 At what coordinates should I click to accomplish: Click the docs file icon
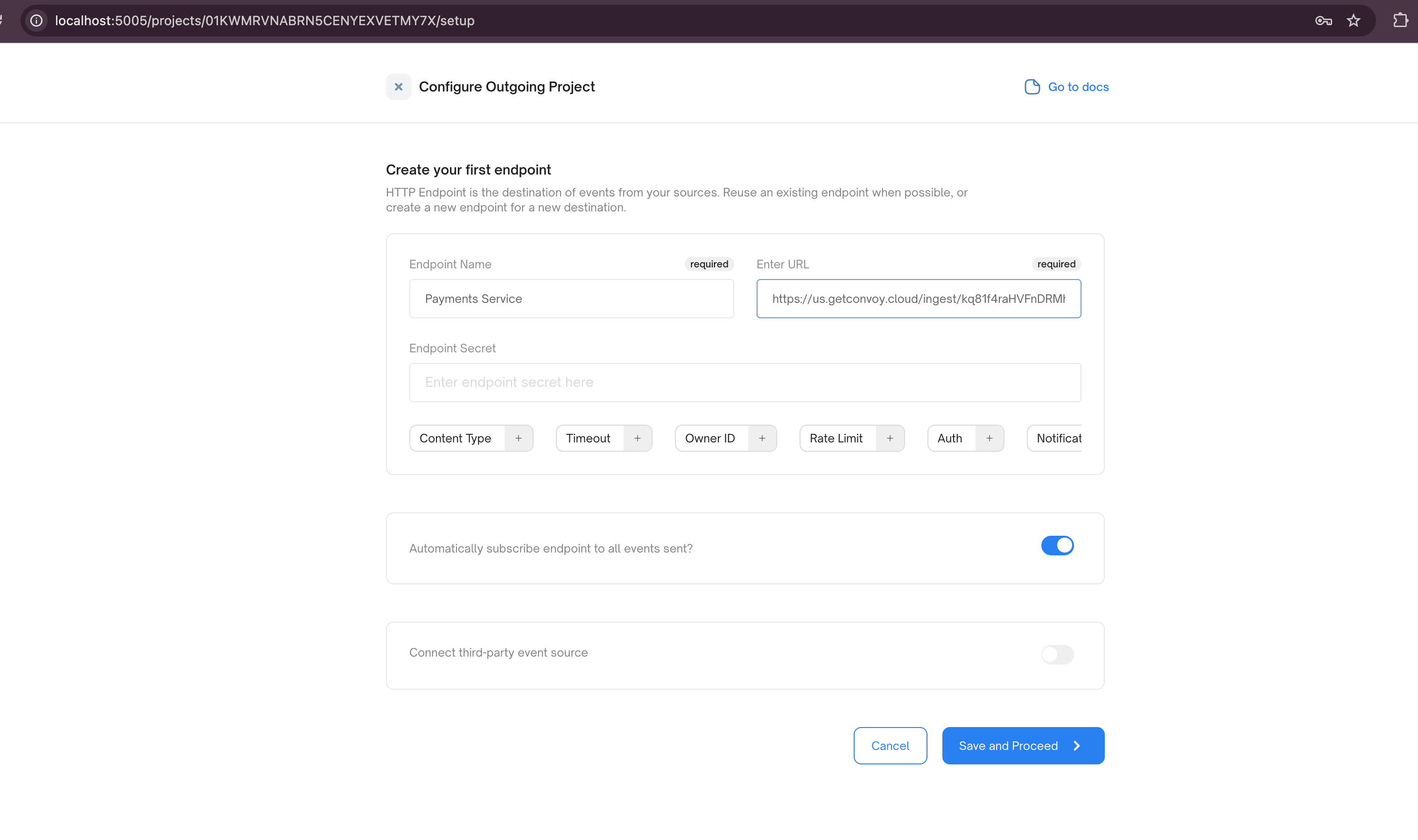click(1032, 87)
